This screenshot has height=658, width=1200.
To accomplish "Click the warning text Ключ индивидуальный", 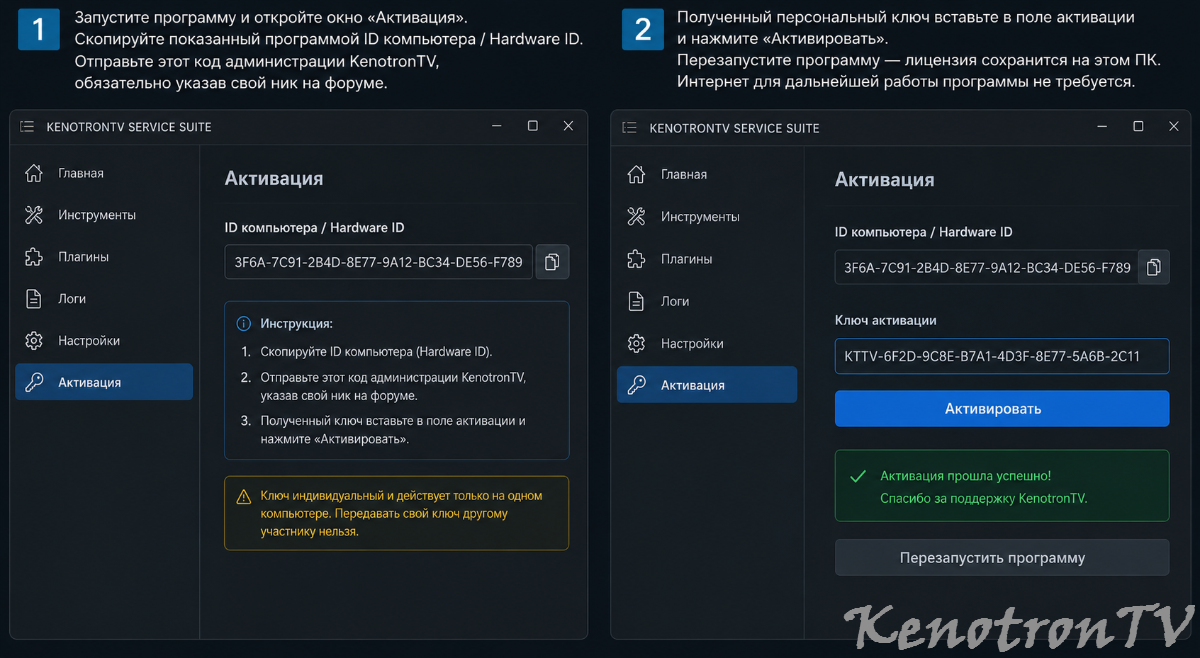I will coord(401,514).
